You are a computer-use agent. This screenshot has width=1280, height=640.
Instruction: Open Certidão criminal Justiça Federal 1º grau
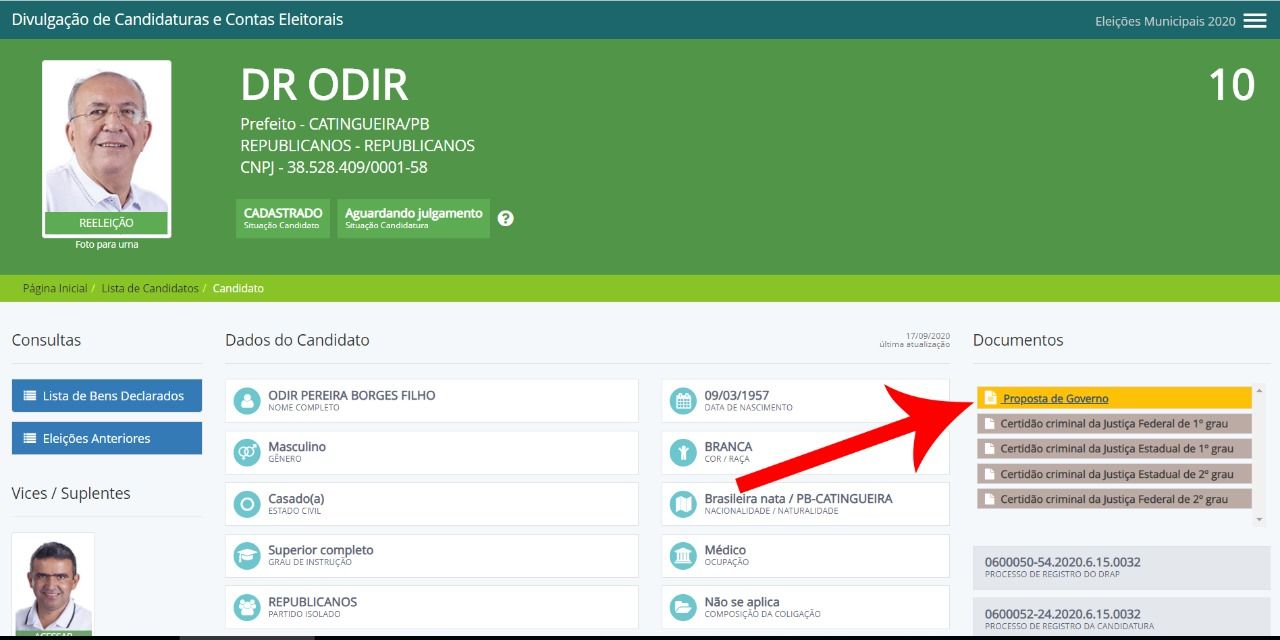pyautogui.click(x=1114, y=423)
